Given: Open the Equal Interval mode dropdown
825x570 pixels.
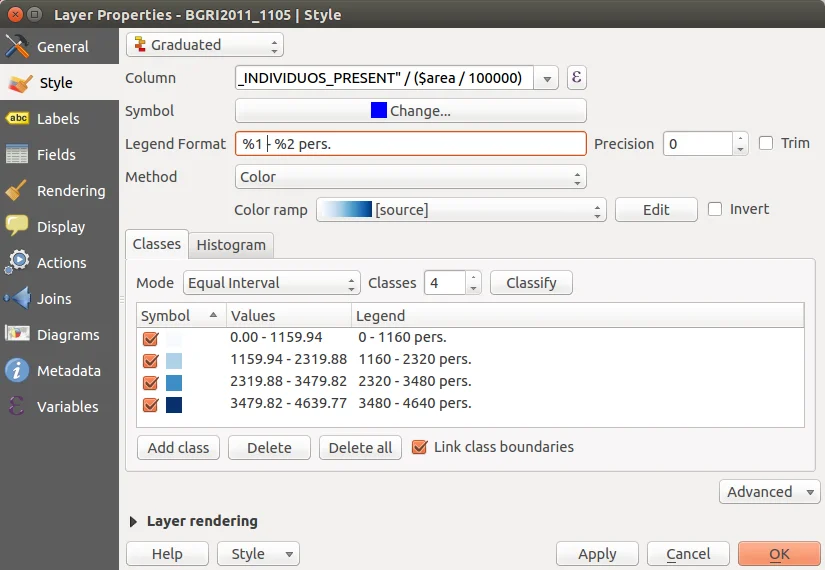Looking at the screenshot, I should click(x=271, y=283).
